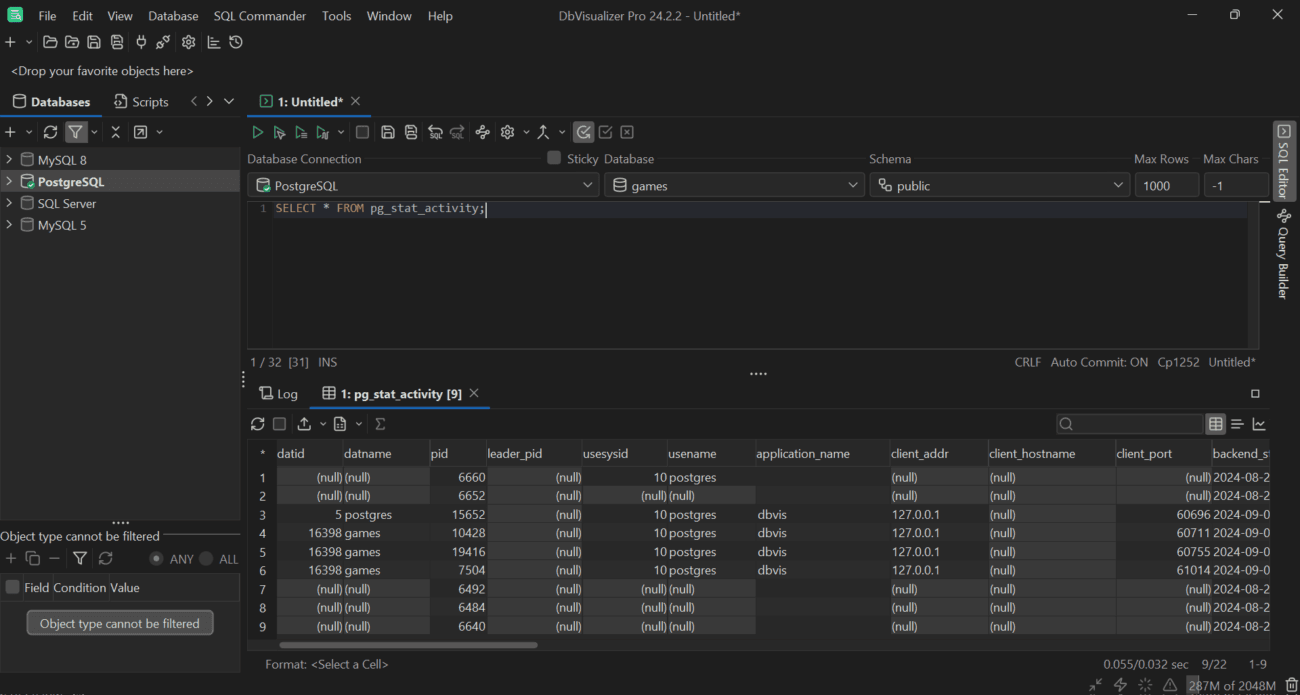
Task: Toggle the stop checkbox in result toolbar
Action: pyautogui.click(x=280, y=424)
